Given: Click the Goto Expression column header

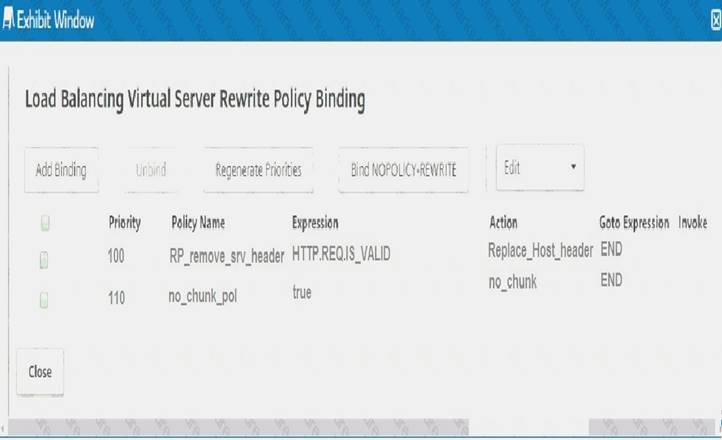Looking at the screenshot, I should click(x=633, y=223).
